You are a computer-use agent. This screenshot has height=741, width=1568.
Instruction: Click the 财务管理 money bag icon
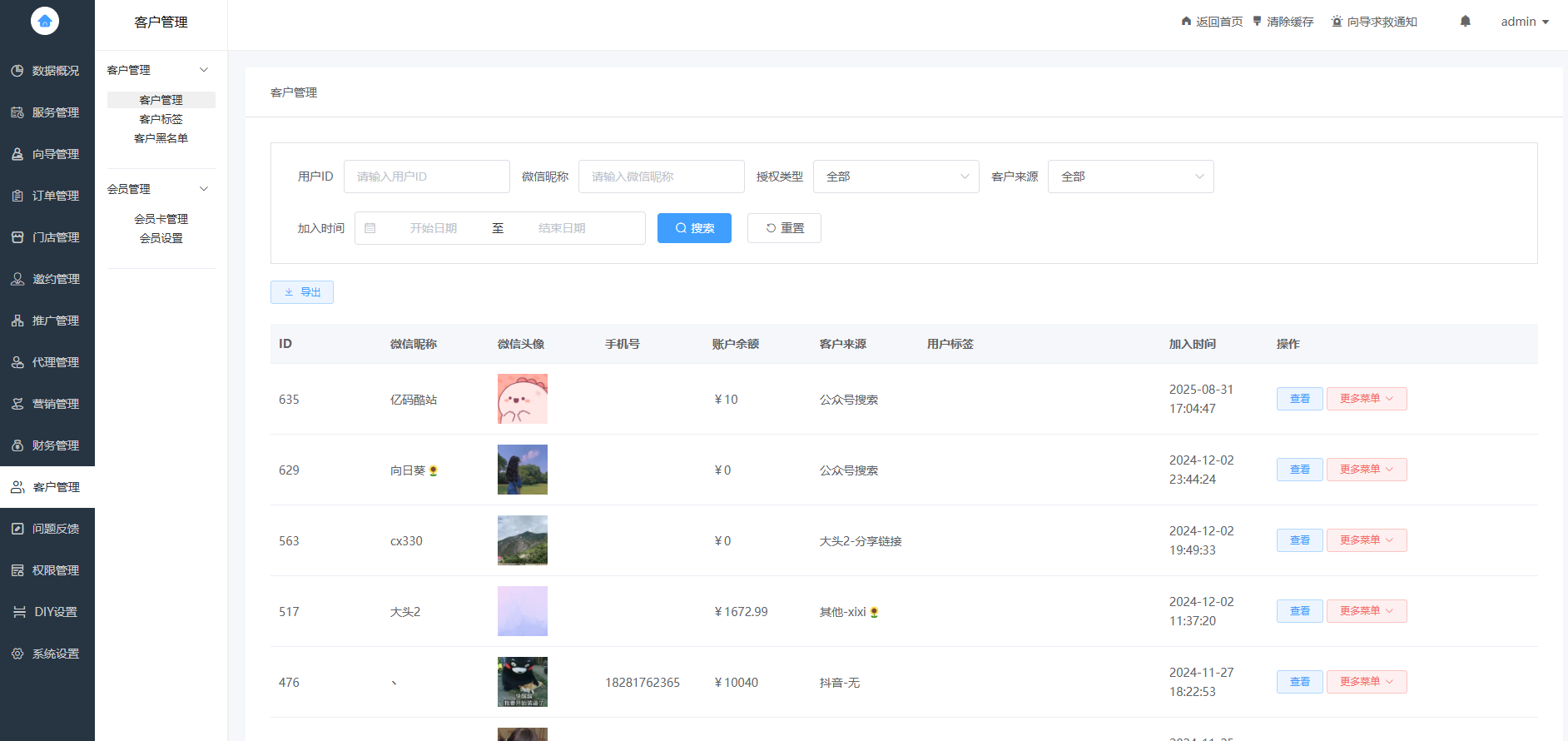coord(17,445)
